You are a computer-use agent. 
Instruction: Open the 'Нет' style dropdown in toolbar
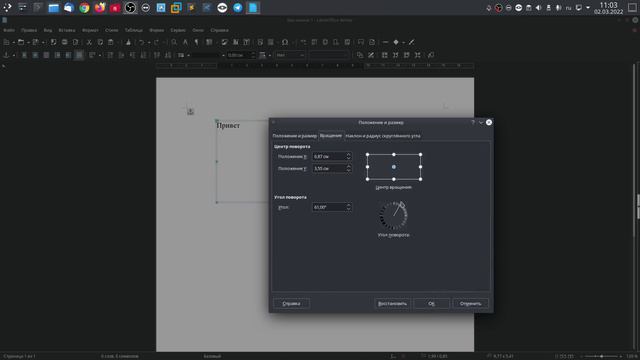point(290,55)
